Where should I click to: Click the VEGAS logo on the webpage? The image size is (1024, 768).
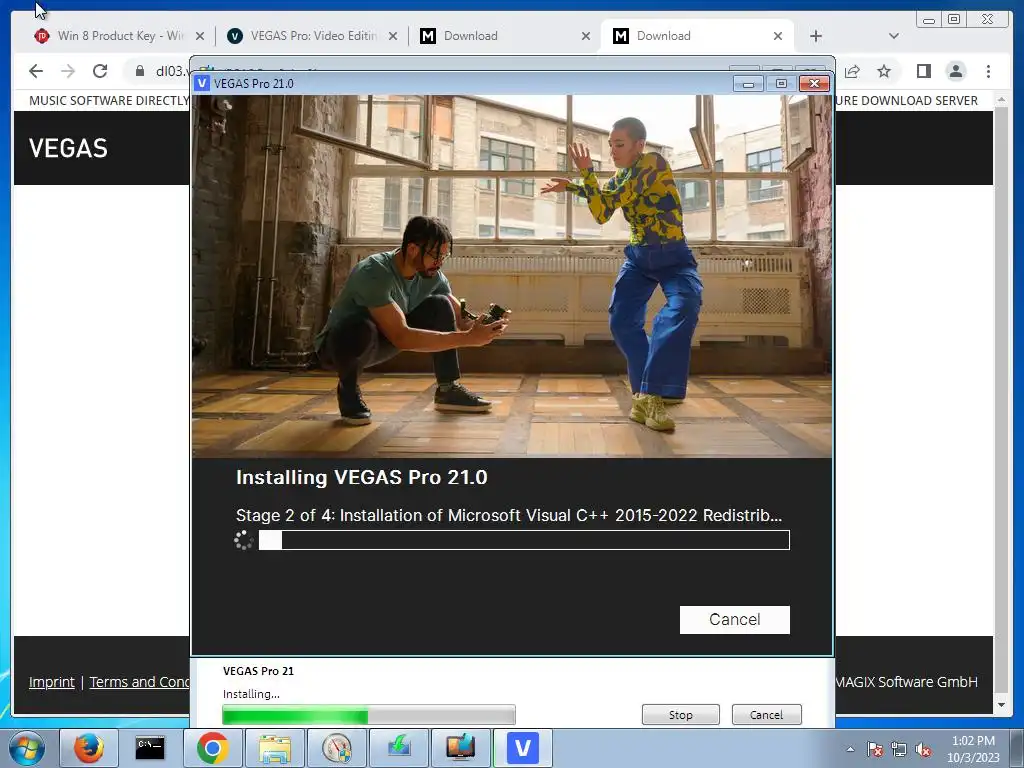[68, 148]
